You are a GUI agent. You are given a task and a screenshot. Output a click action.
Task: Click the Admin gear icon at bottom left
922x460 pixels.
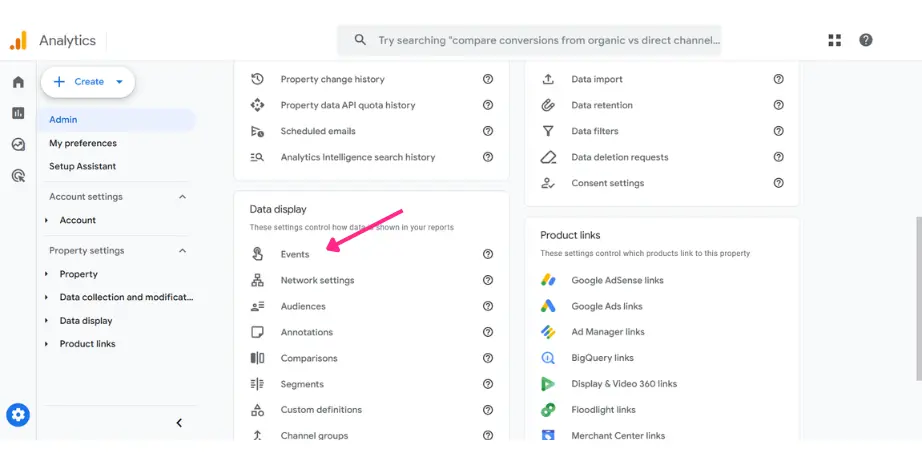point(18,415)
